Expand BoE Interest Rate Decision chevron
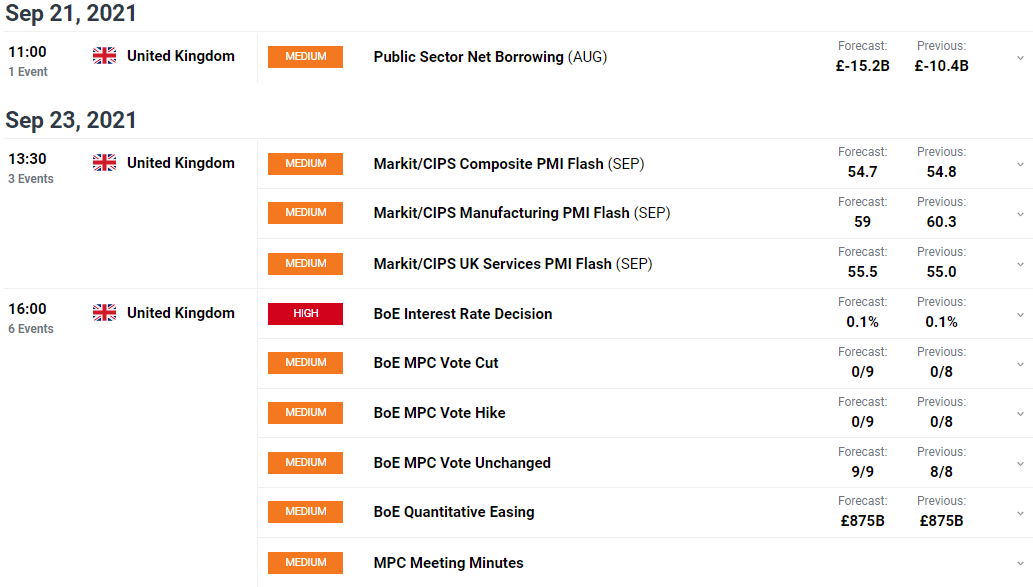 point(1020,315)
